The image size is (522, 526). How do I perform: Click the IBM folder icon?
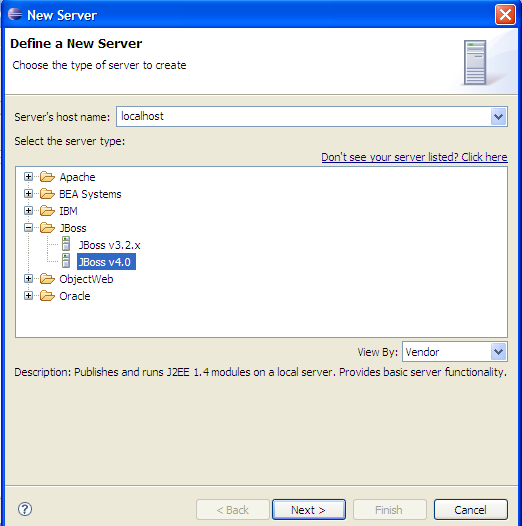(x=47, y=211)
